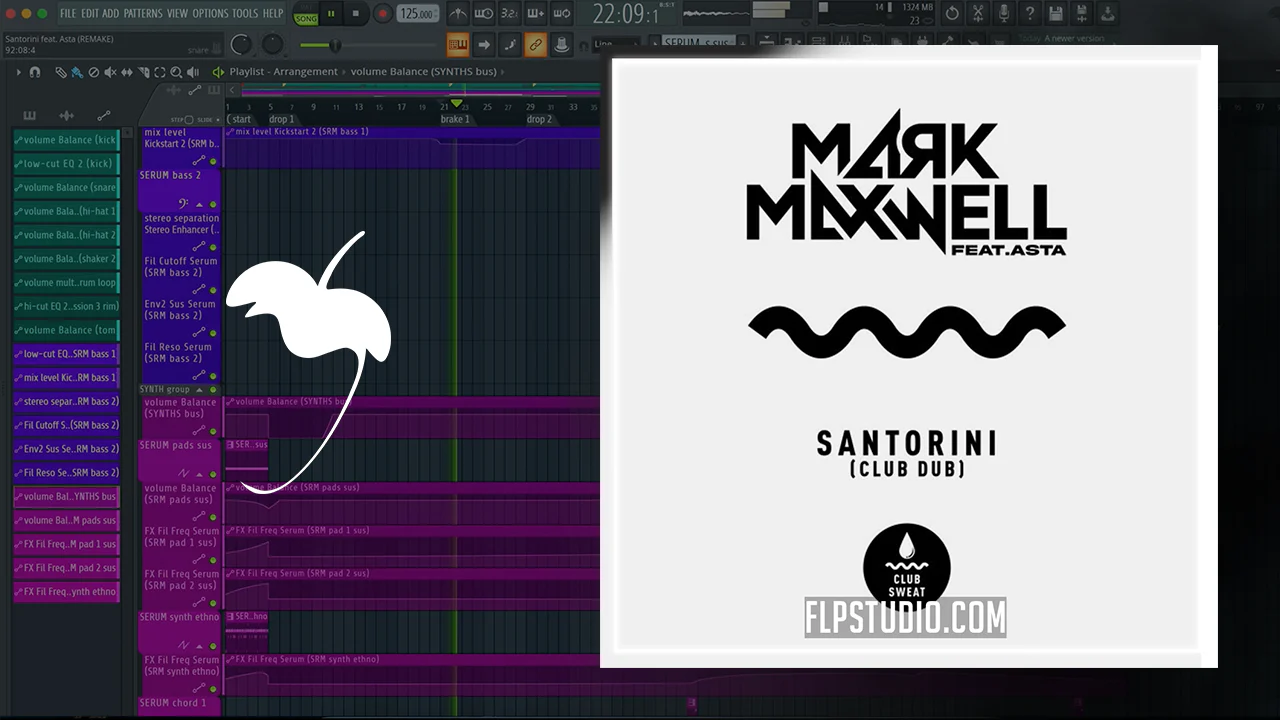1280x720 pixels.
Task: Mute the SERUM bass 2 track
Action: [x=213, y=204]
